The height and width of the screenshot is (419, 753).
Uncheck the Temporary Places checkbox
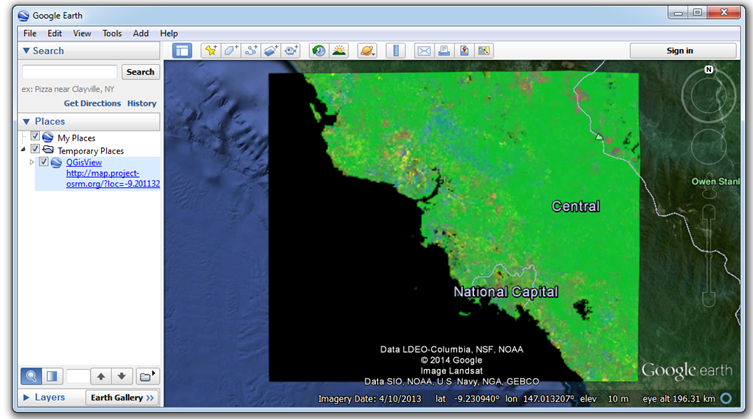coord(35,149)
